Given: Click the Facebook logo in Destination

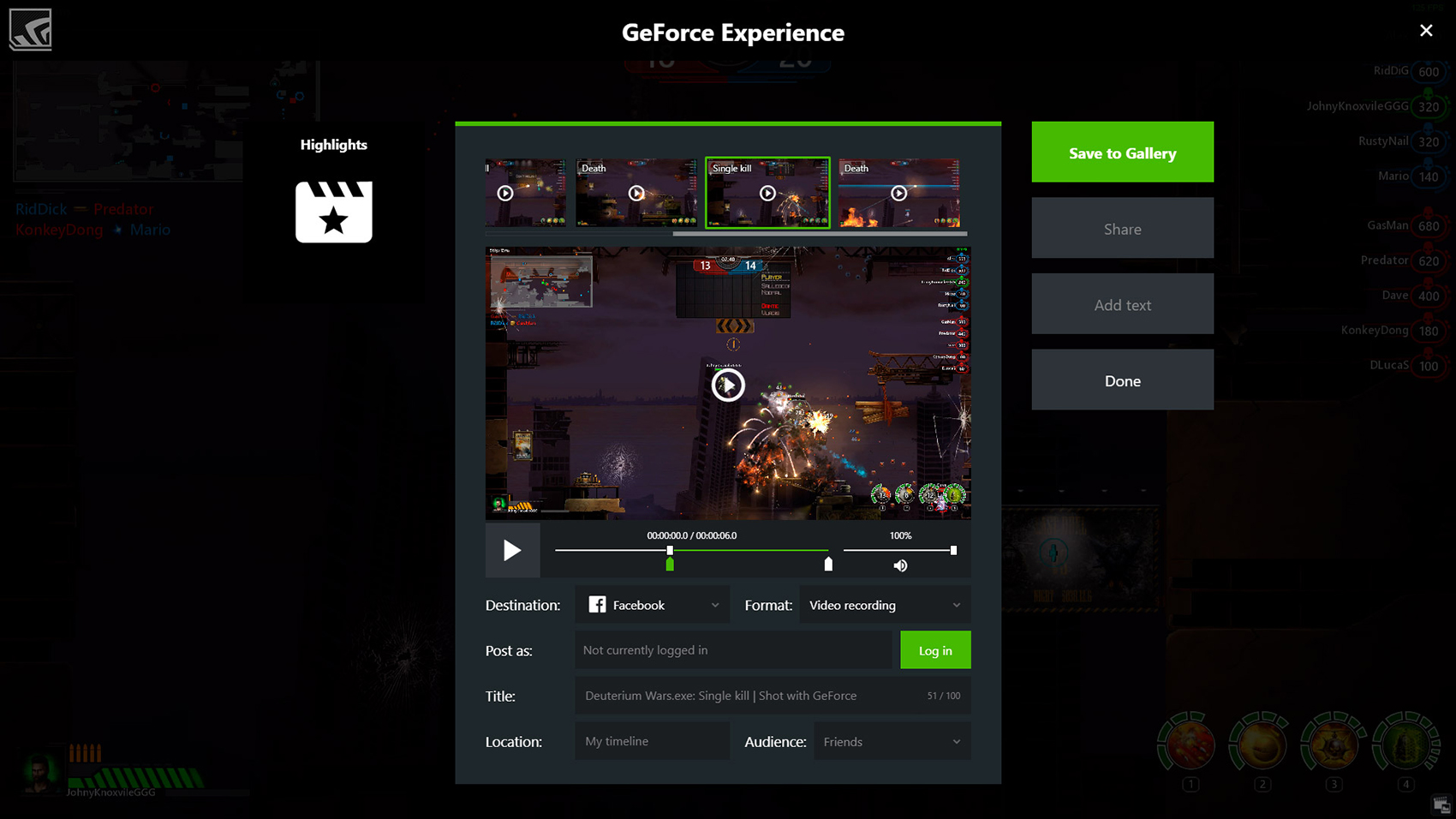Looking at the screenshot, I should coord(597,605).
